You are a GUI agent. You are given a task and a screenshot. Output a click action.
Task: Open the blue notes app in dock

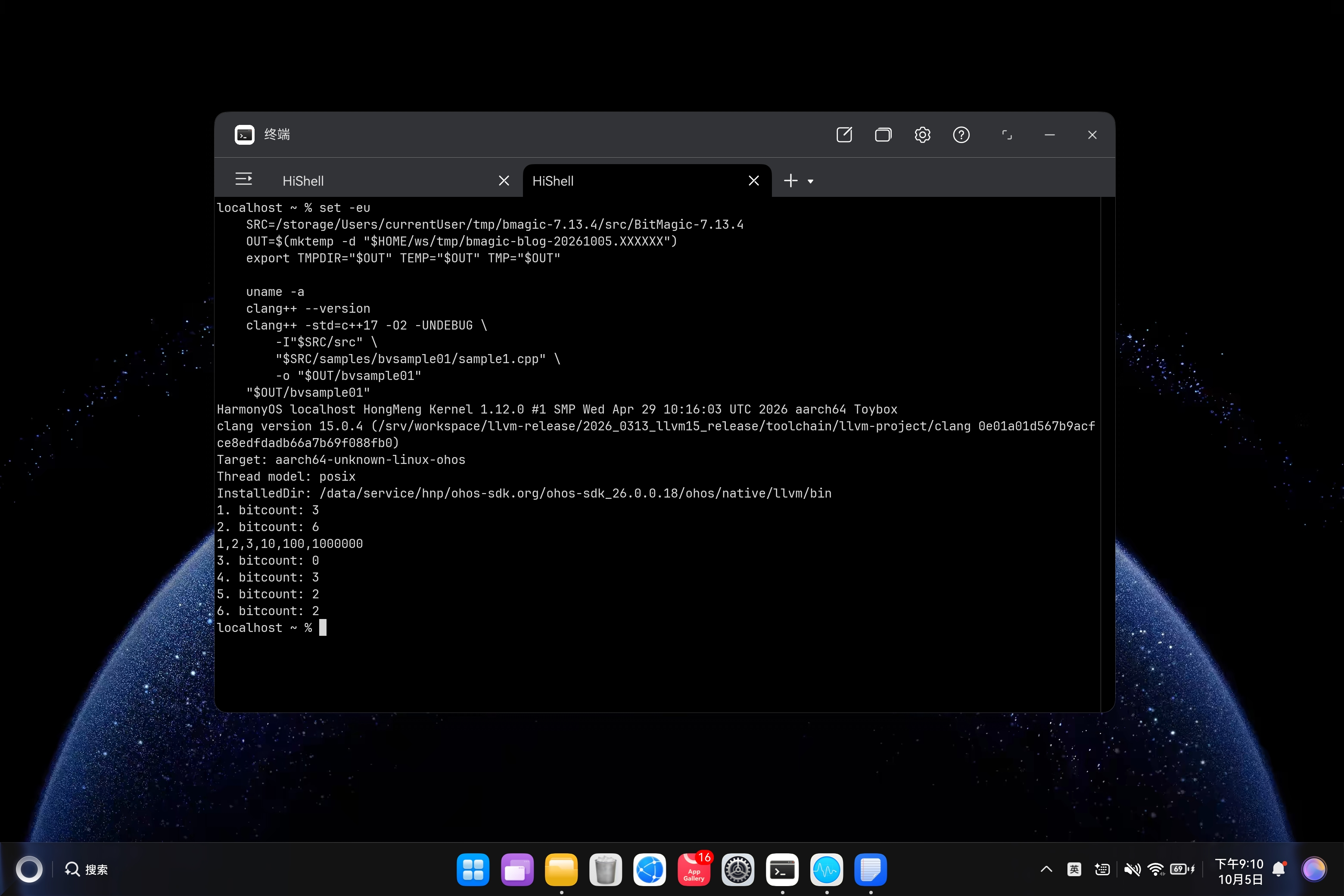pos(870,869)
